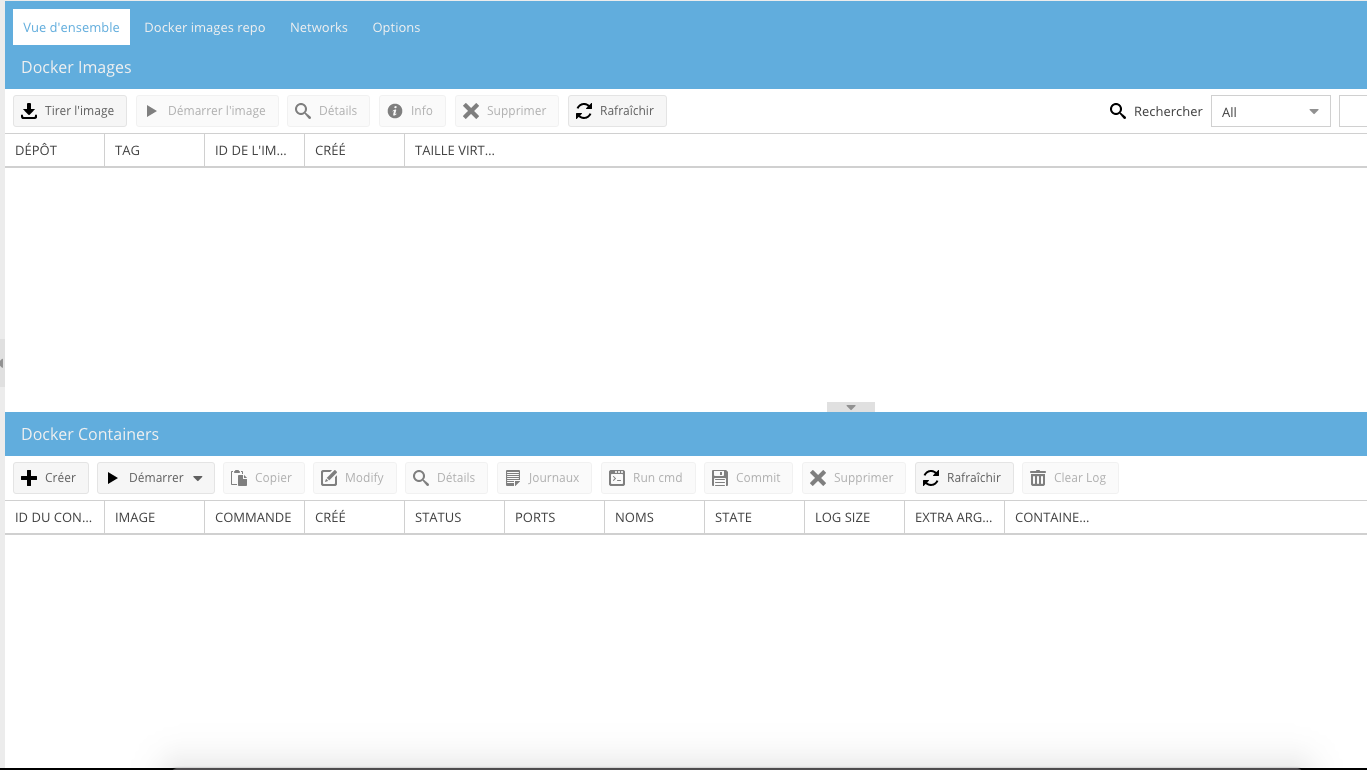Sort containers by IMAGE column
The image size is (1367, 770).
coord(155,517)
